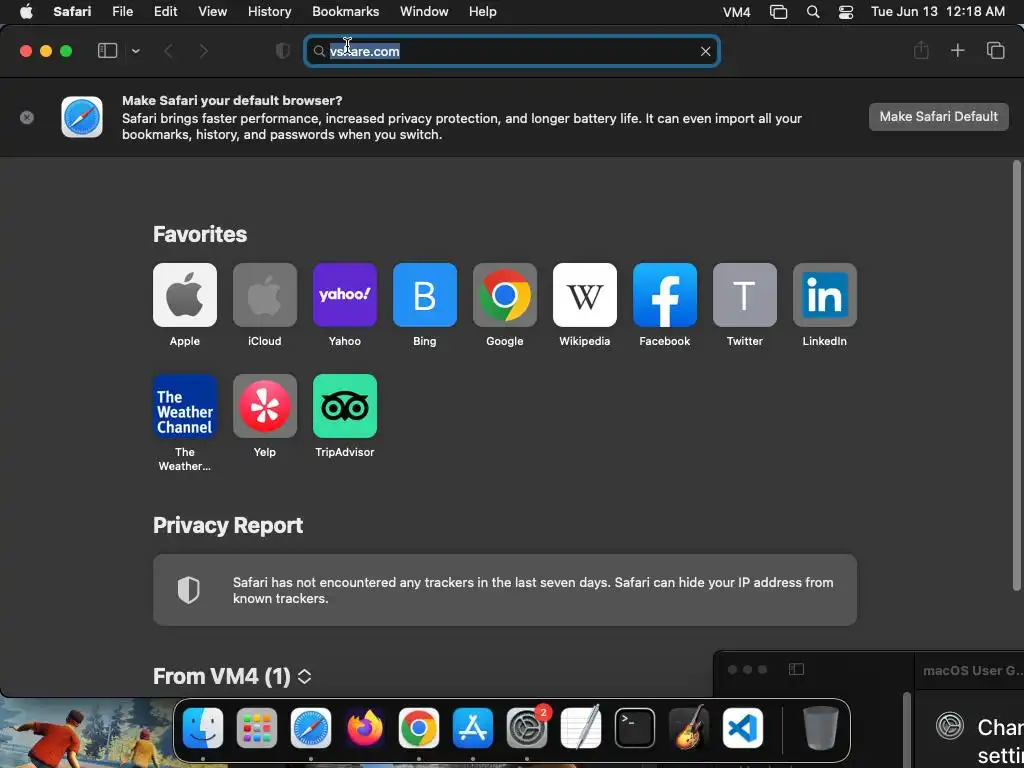Open the screen mirroring menu bar icon
1024x768 pixels.
(x=778, y=12)
